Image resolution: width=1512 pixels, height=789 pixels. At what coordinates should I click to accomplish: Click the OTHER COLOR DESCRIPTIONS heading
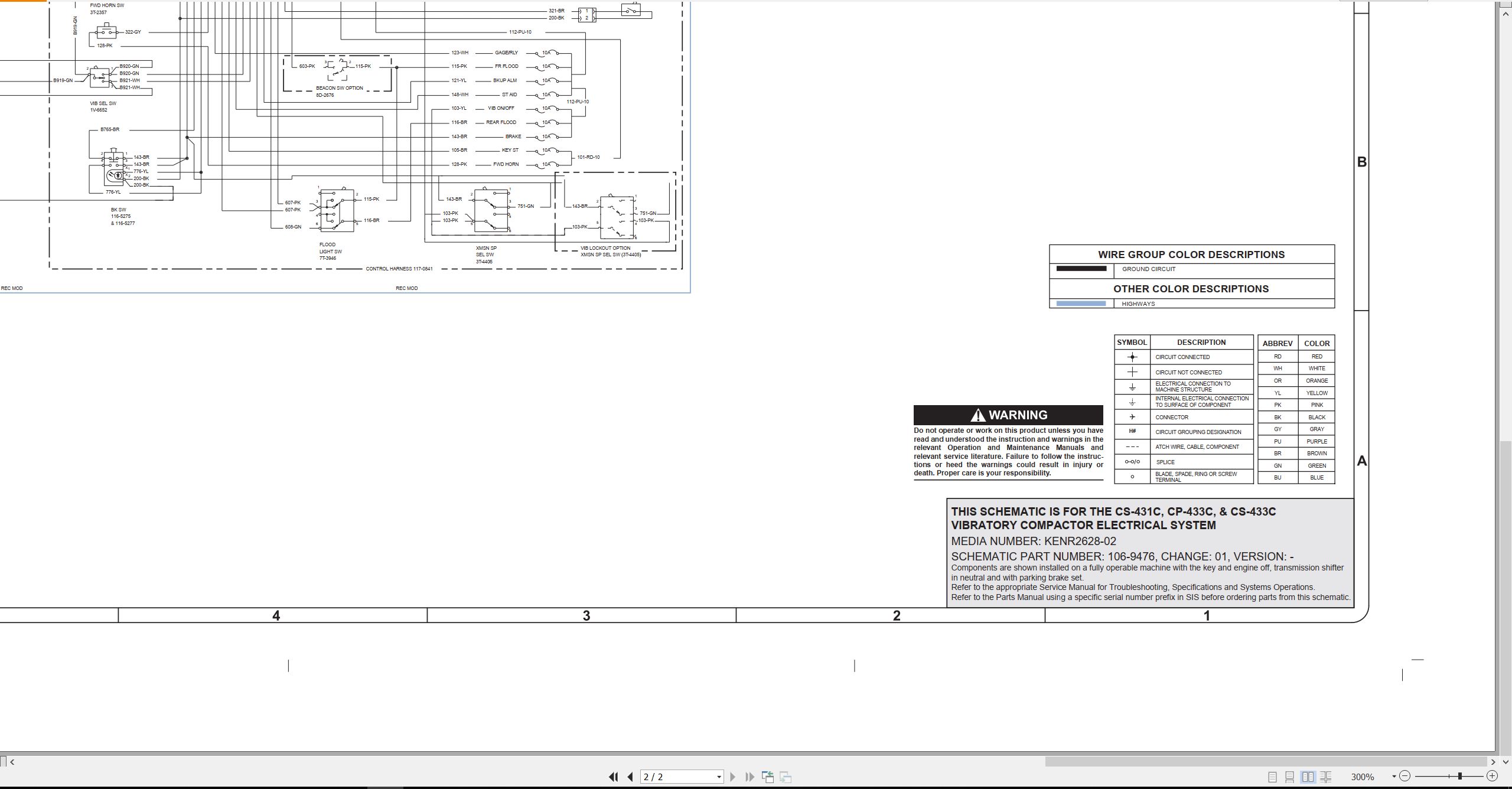[1191, 289]
